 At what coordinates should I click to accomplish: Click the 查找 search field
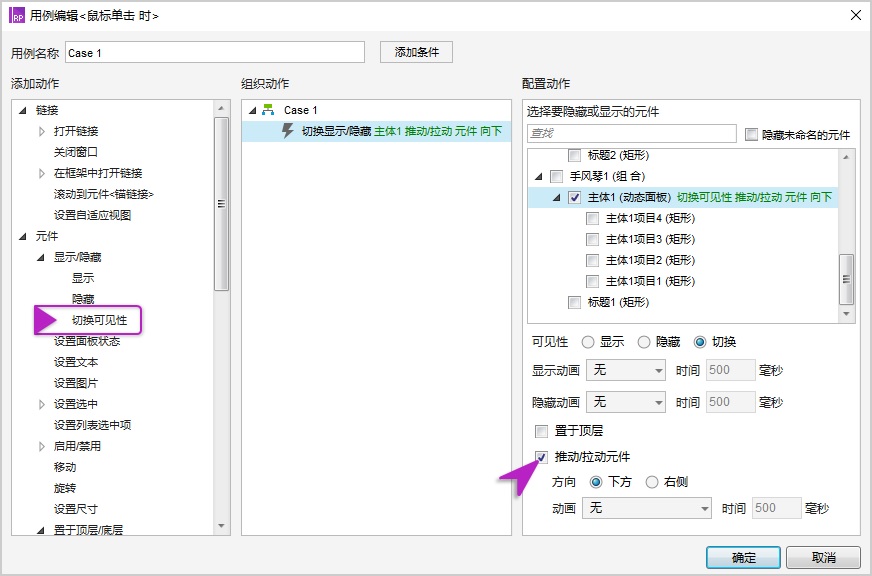pyautogui.click(x=632, y=133)
